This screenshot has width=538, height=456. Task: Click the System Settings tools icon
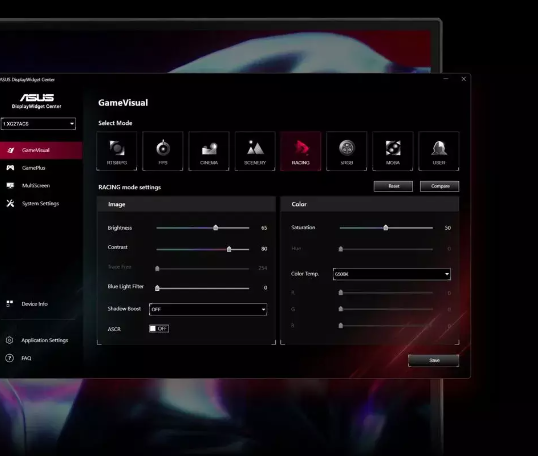10,203
